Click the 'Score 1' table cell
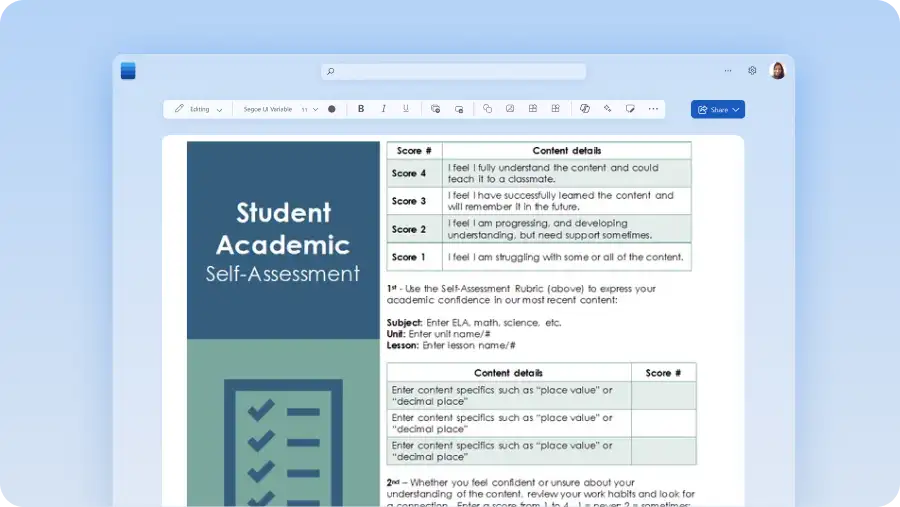This screenshot has width=900, height=507. [x=414, y=257]
